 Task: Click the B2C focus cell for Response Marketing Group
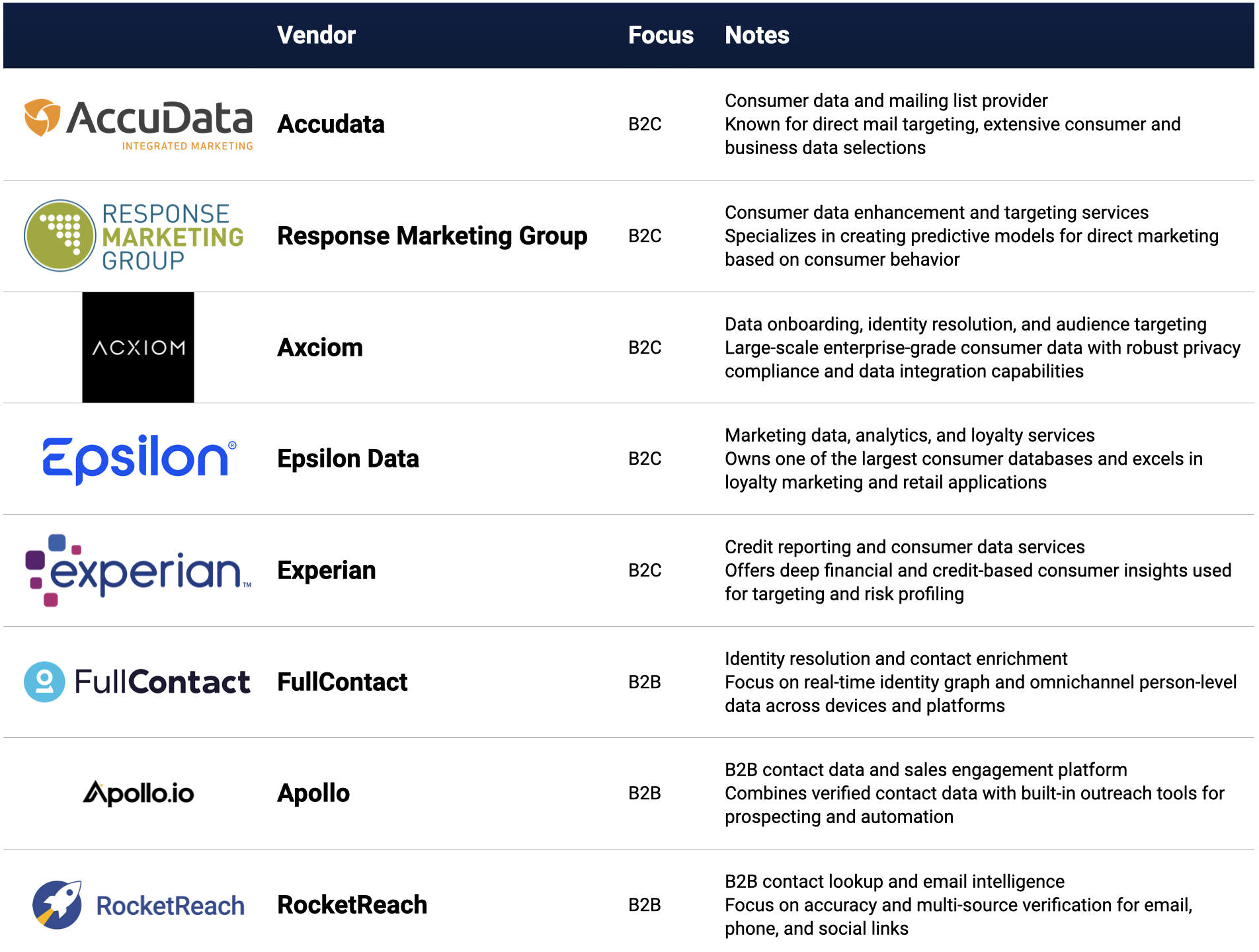(x=645, y=236)
